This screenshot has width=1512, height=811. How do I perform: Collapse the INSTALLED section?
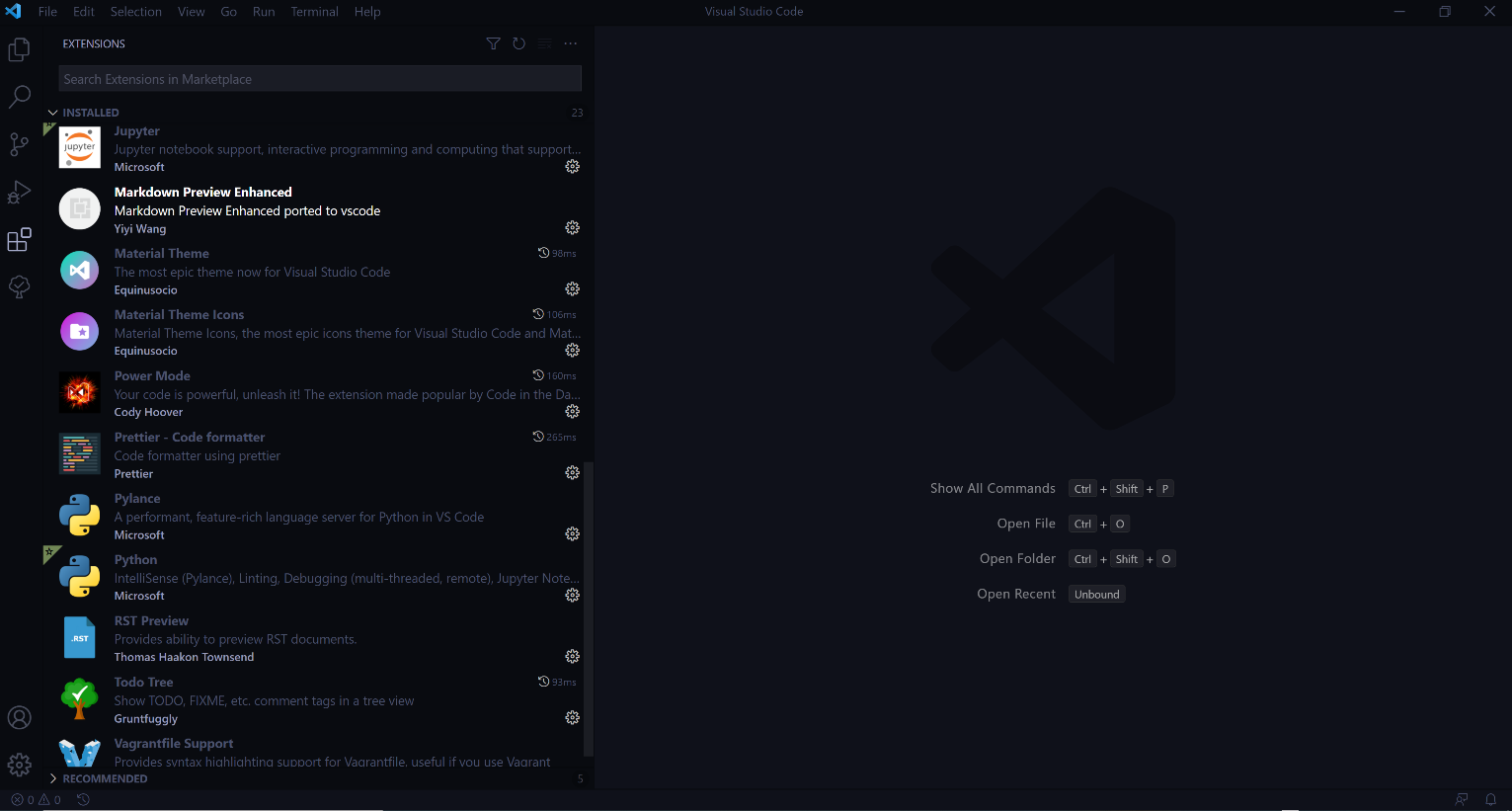click(53, 113)
